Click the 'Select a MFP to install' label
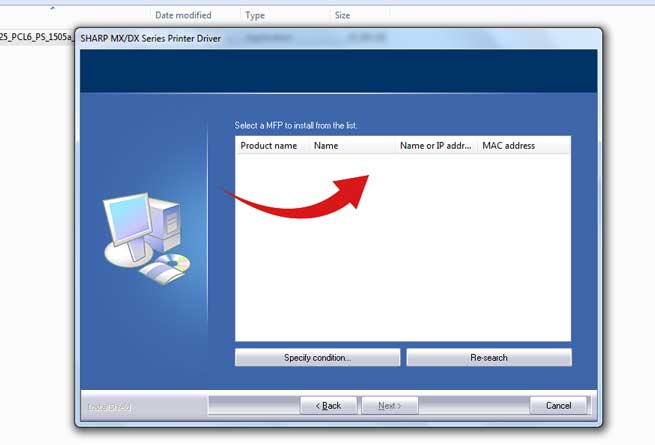The width and height of the screenshot is (655, 445). pos(296,125)
